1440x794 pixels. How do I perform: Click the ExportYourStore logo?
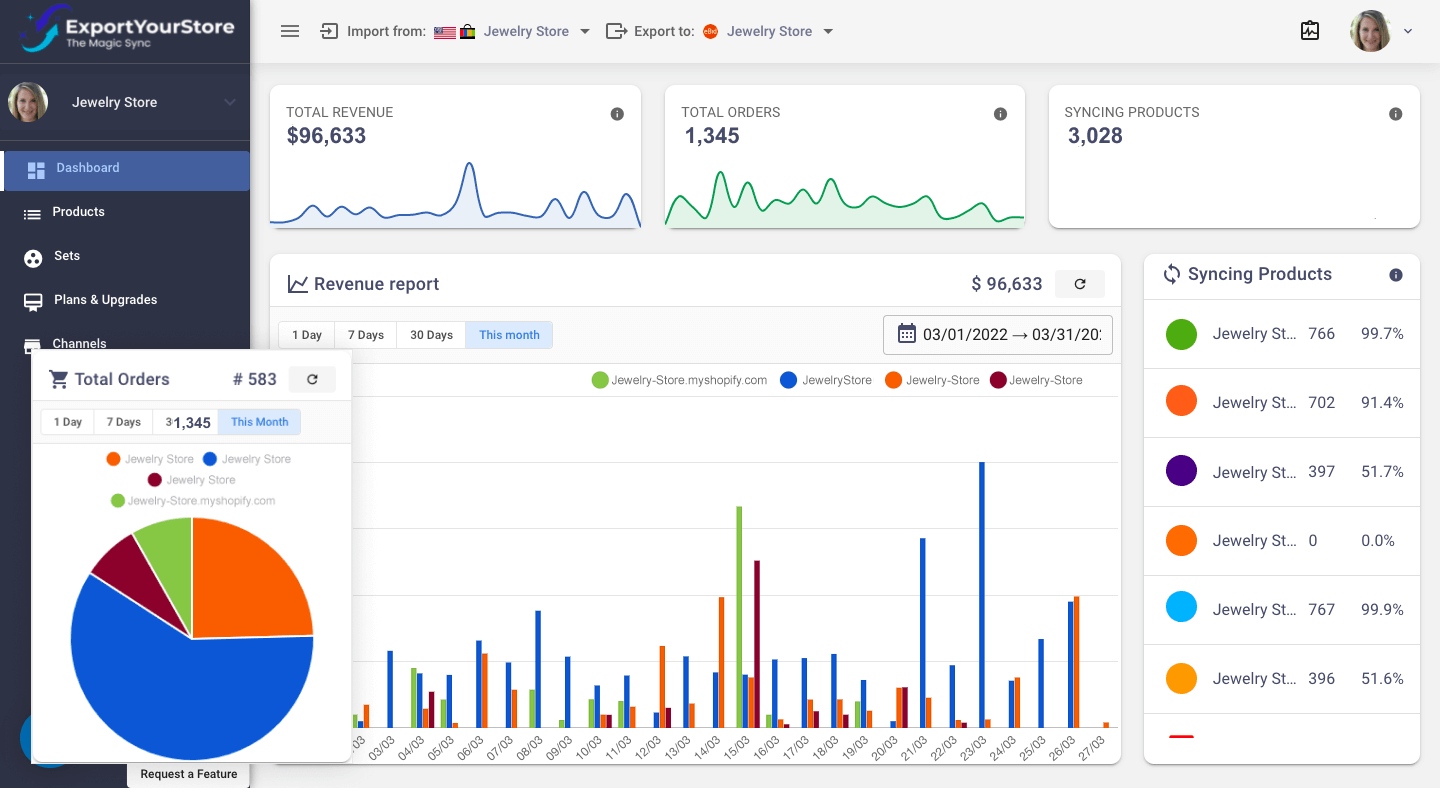pyautogui.click(x=124, y=30)
